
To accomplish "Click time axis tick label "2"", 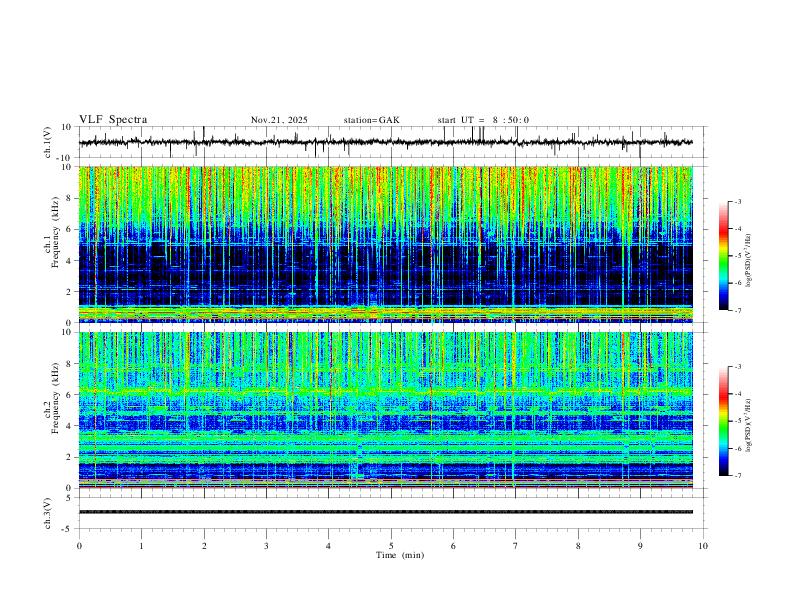I will click(204, 546).
